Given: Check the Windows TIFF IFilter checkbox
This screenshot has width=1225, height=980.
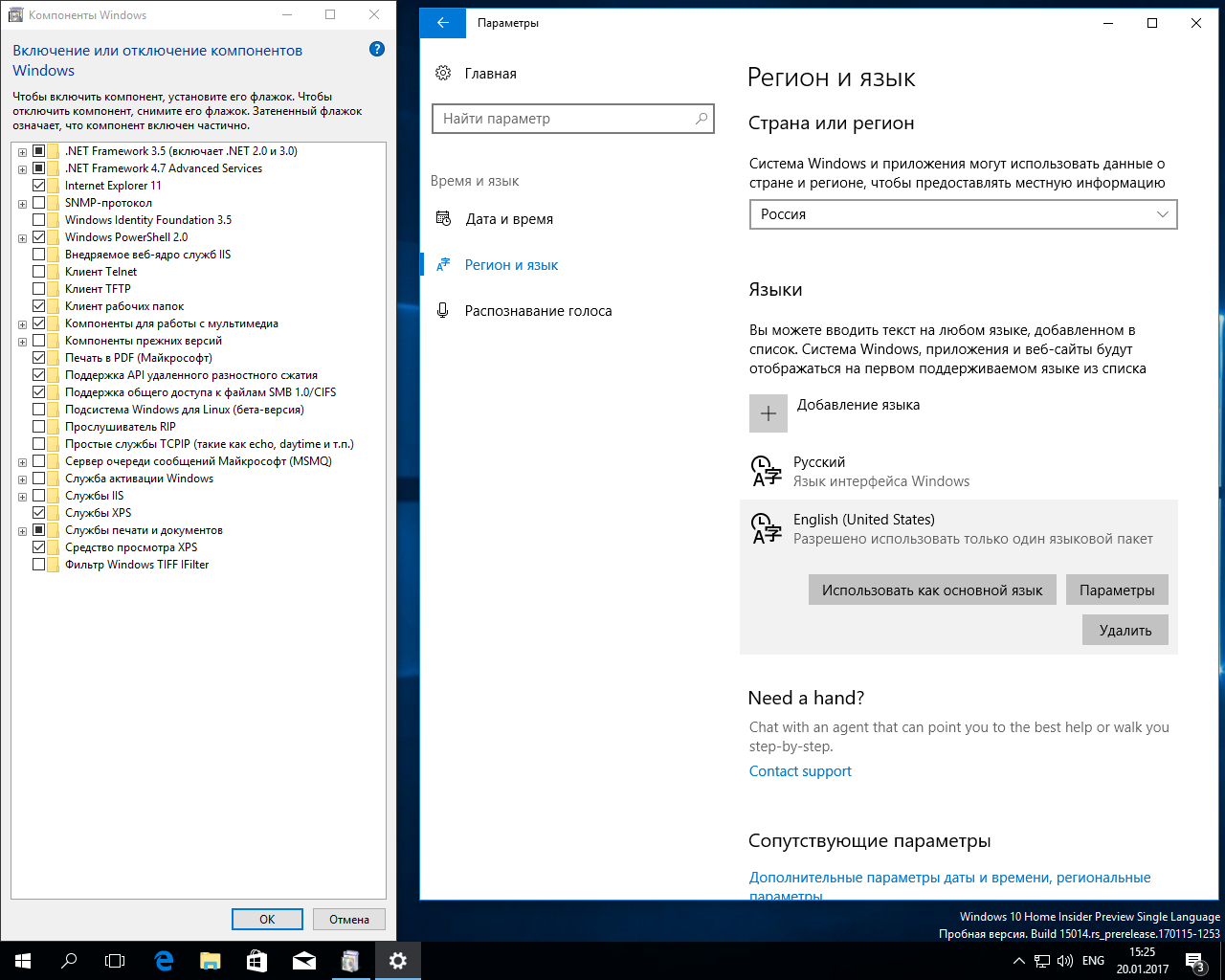Looking at the screenshot, I should 39,565.
